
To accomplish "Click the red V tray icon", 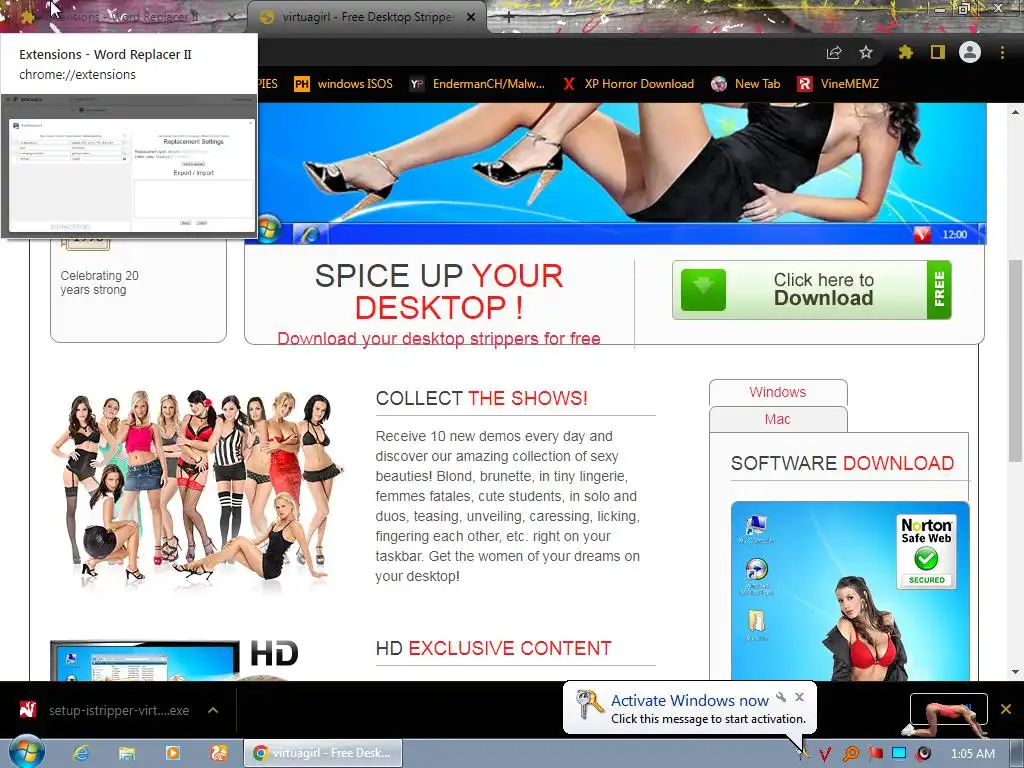I will (x=825, y=754).
